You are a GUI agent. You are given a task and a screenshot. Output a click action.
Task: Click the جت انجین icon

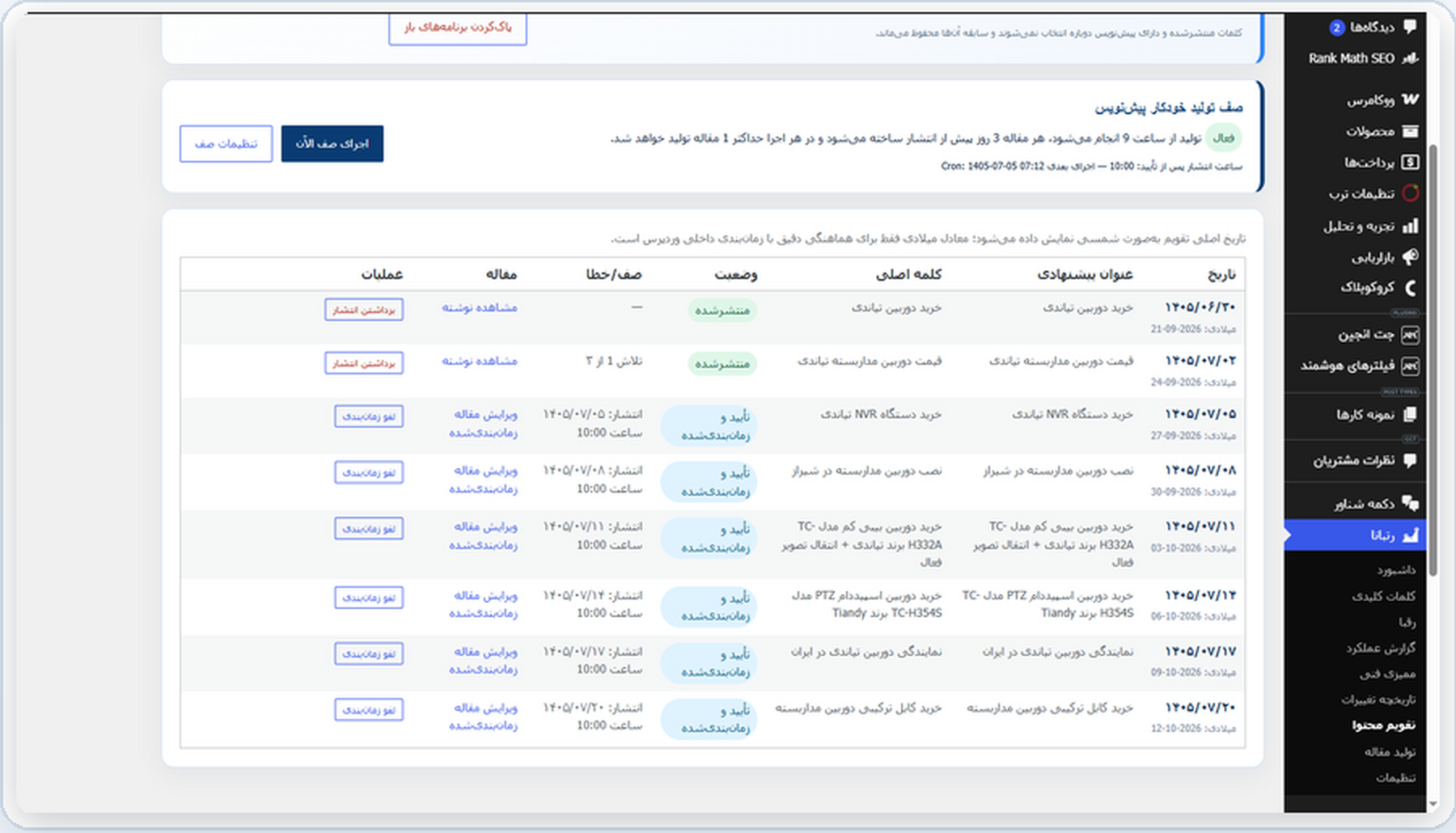tap(1410, 334)
